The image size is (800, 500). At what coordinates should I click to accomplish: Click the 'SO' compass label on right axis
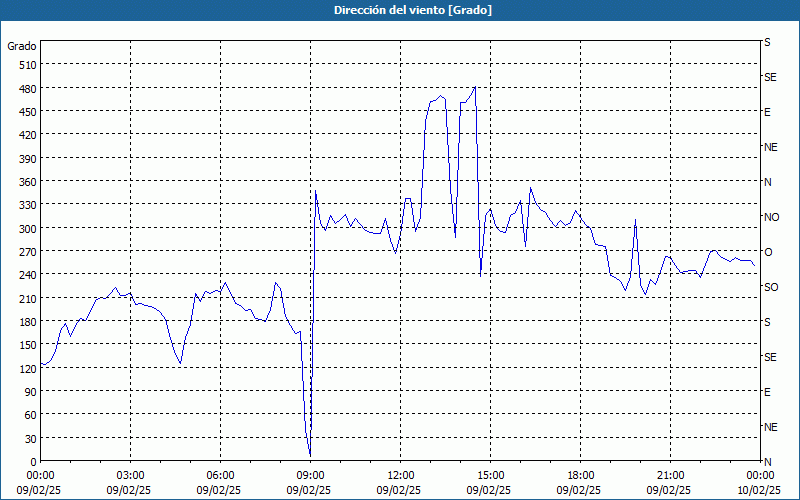point(771,287)
